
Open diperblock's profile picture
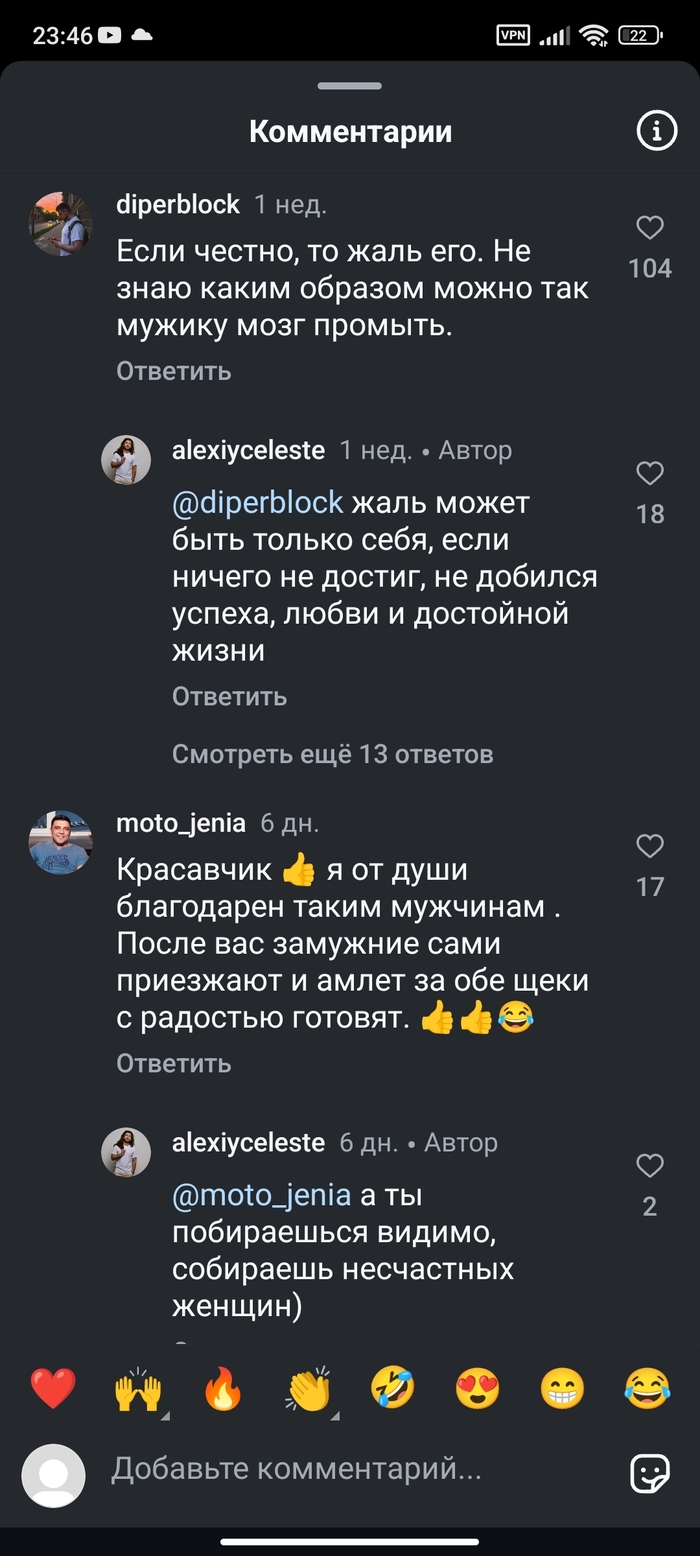tap(60, 224)
